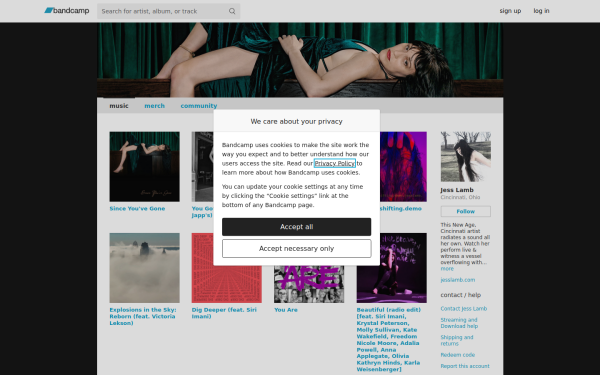Open Shipping and returns link
The width and height of the screenshot is (600, 375).
point(457,340)
